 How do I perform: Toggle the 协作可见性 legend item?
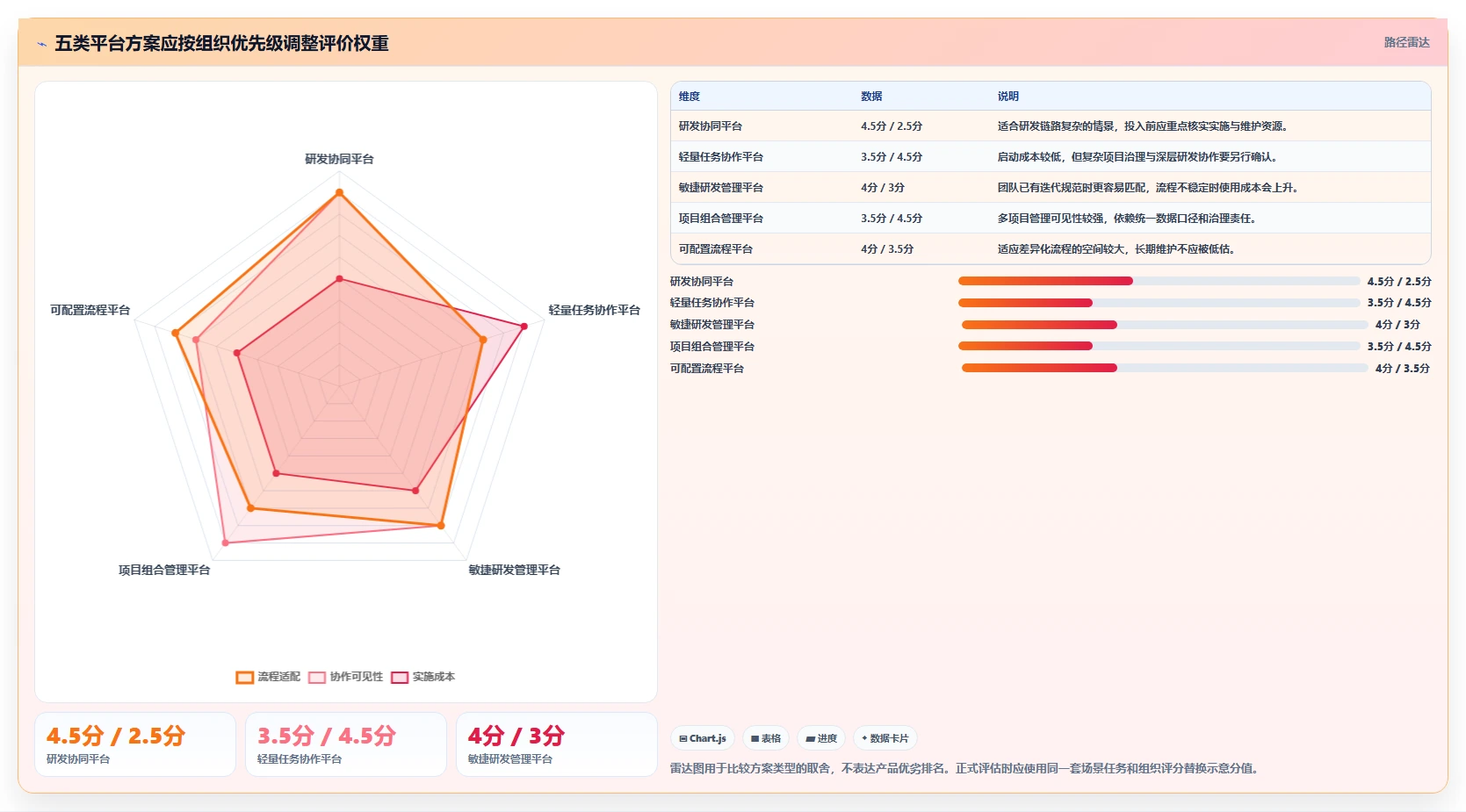coord(345,677)
